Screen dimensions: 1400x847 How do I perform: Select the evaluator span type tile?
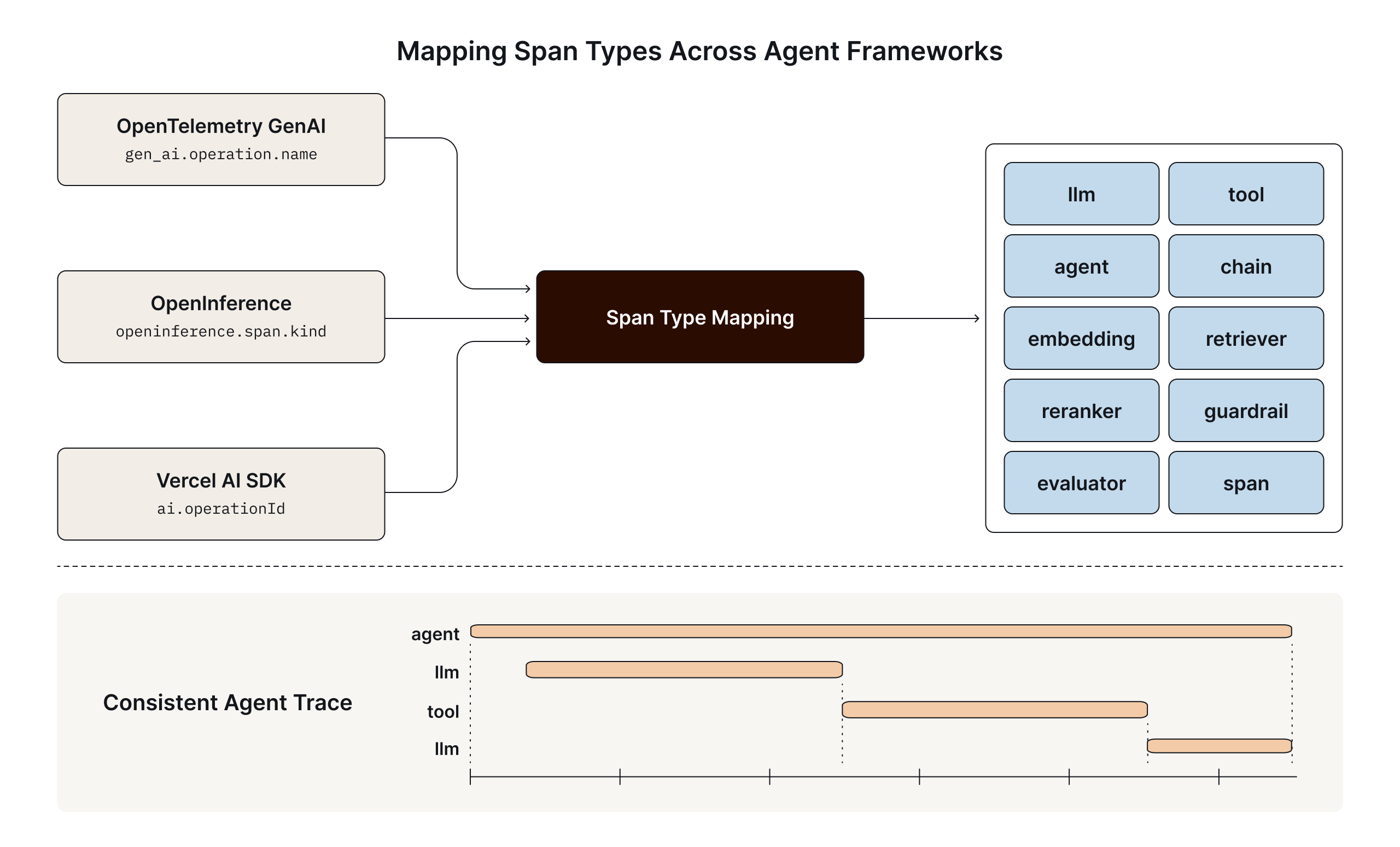tap(1081, 483)
